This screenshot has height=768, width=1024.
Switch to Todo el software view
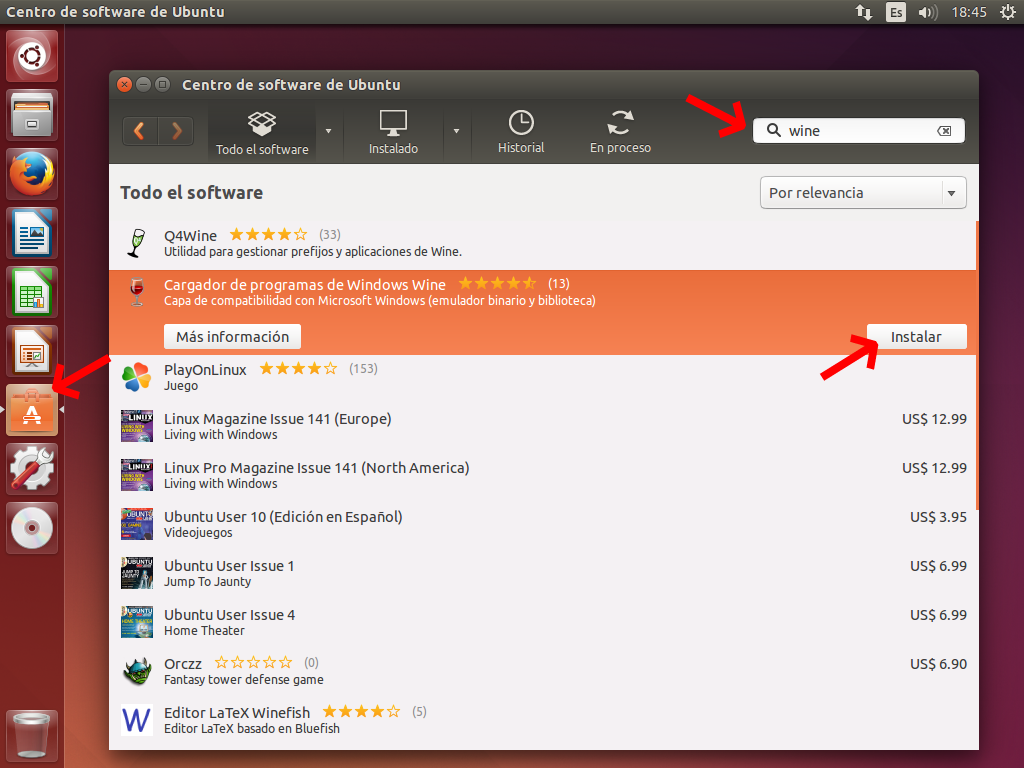pyautogui.click(x=262, y=133)
